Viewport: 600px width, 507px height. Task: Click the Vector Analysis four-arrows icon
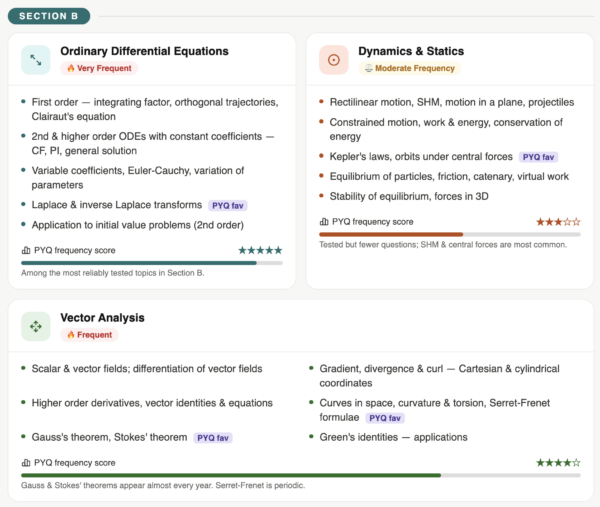point(36,326)
